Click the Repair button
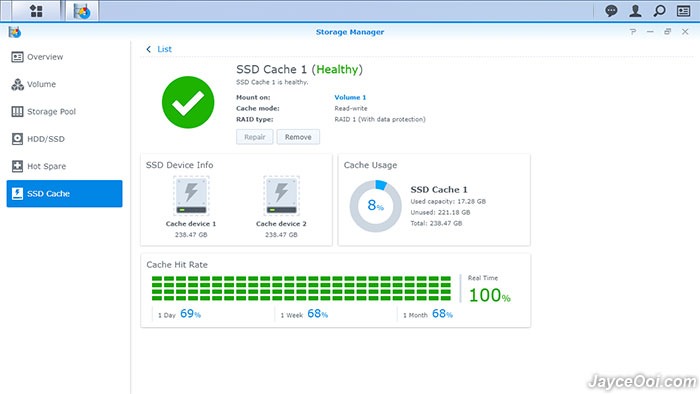 [x=255, y=137]
